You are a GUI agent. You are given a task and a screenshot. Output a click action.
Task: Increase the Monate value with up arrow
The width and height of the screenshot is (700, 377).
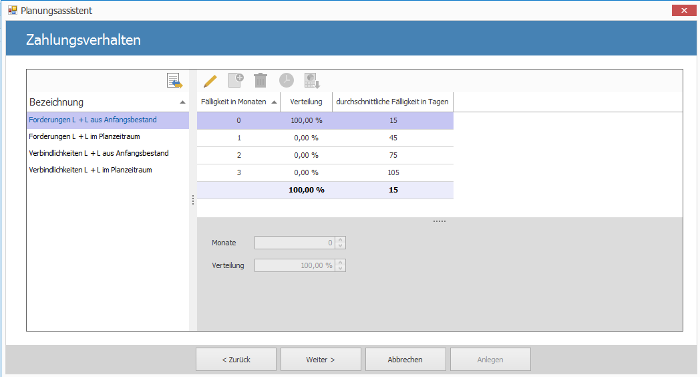(x=341, y=240)
